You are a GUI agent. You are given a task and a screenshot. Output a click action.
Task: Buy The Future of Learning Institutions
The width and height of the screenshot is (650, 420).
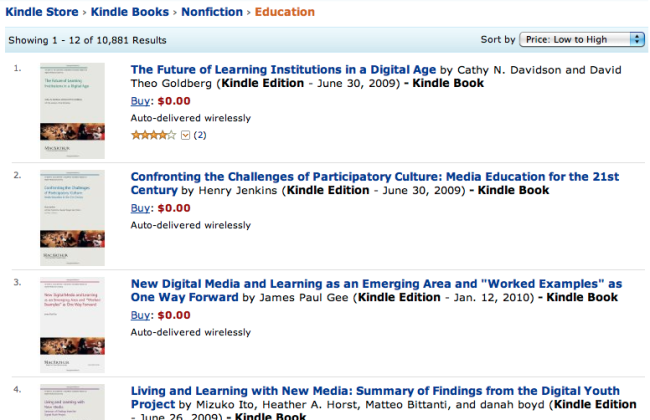point(141,101)
